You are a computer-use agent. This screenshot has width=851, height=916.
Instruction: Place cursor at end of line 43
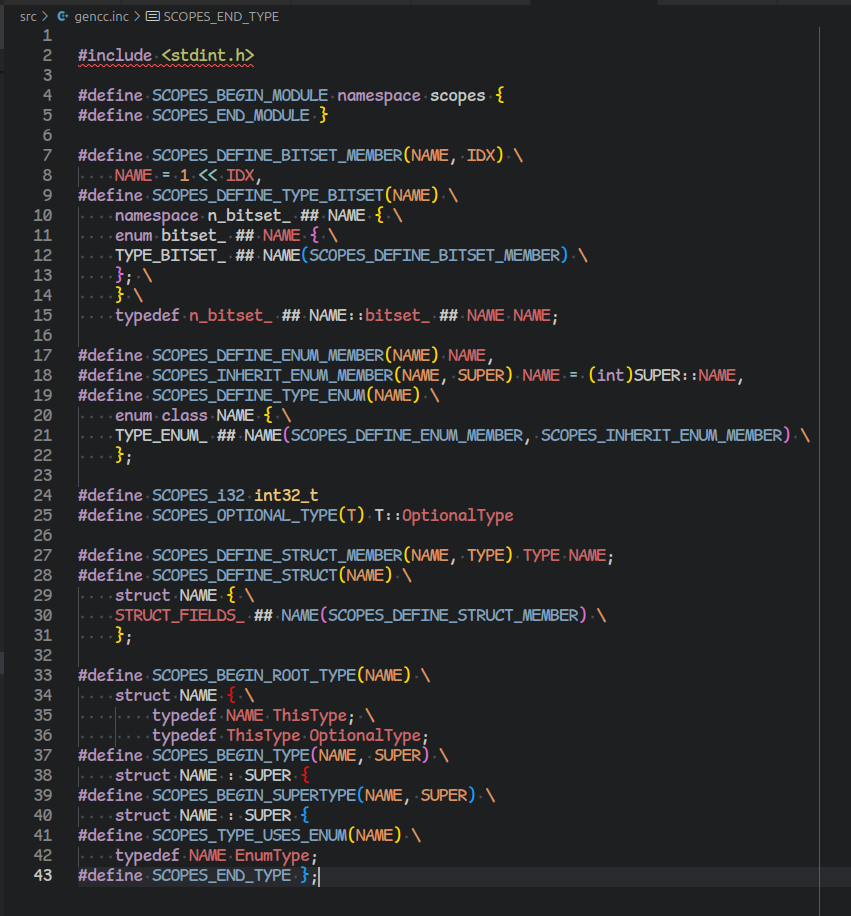tap(318, 875)
